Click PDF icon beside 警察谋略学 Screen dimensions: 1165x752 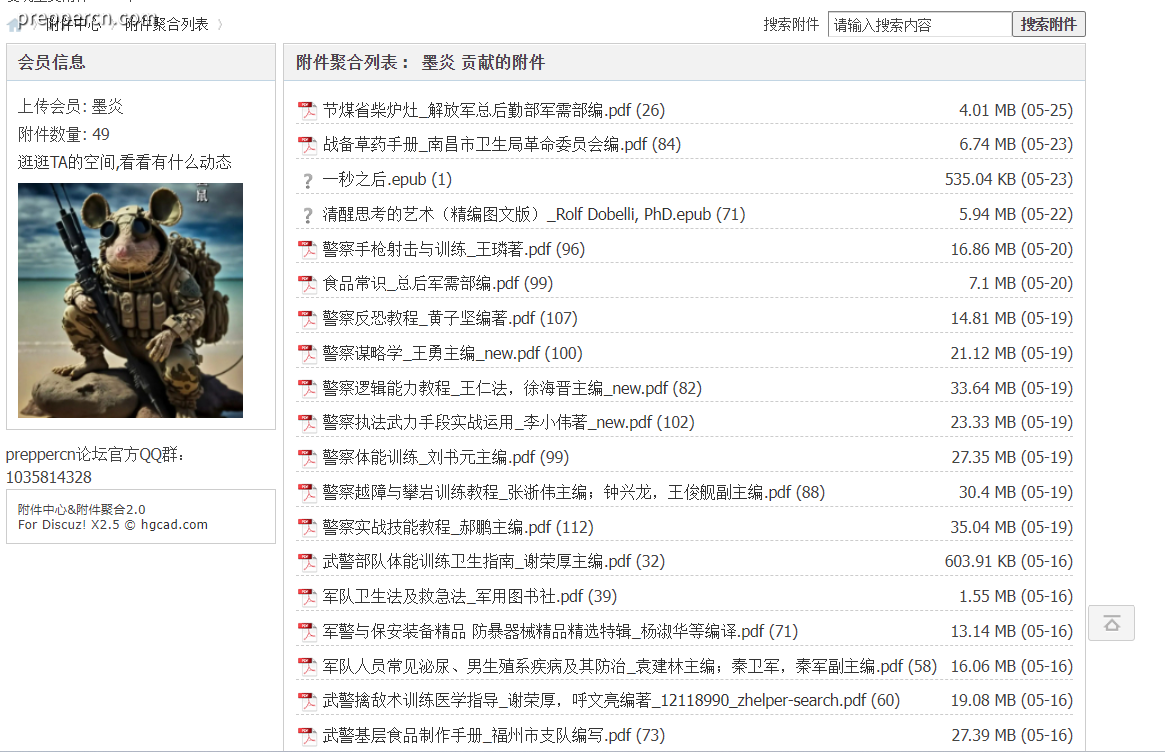tap(307, 354)
